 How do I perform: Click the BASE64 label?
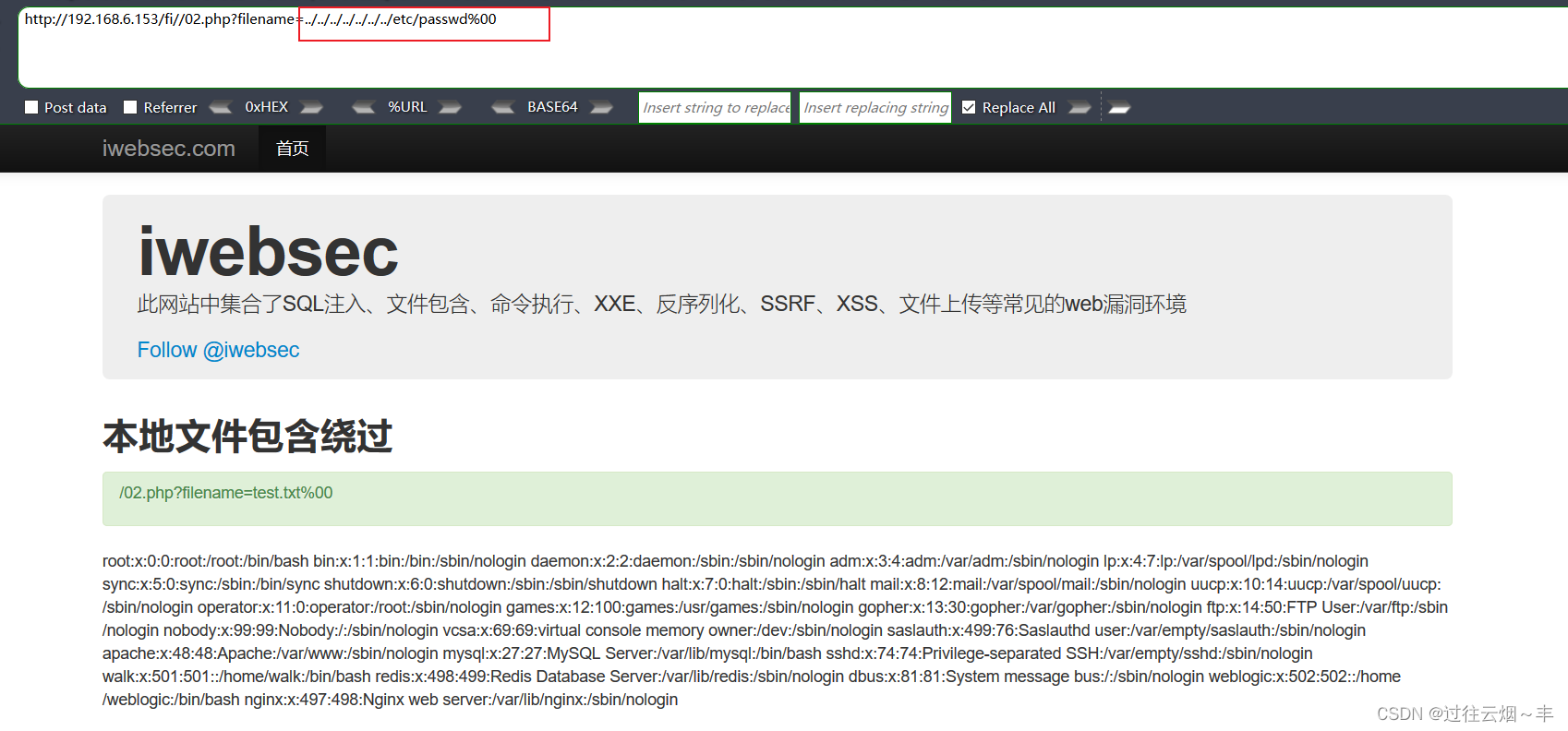click(x=552, y=107)
